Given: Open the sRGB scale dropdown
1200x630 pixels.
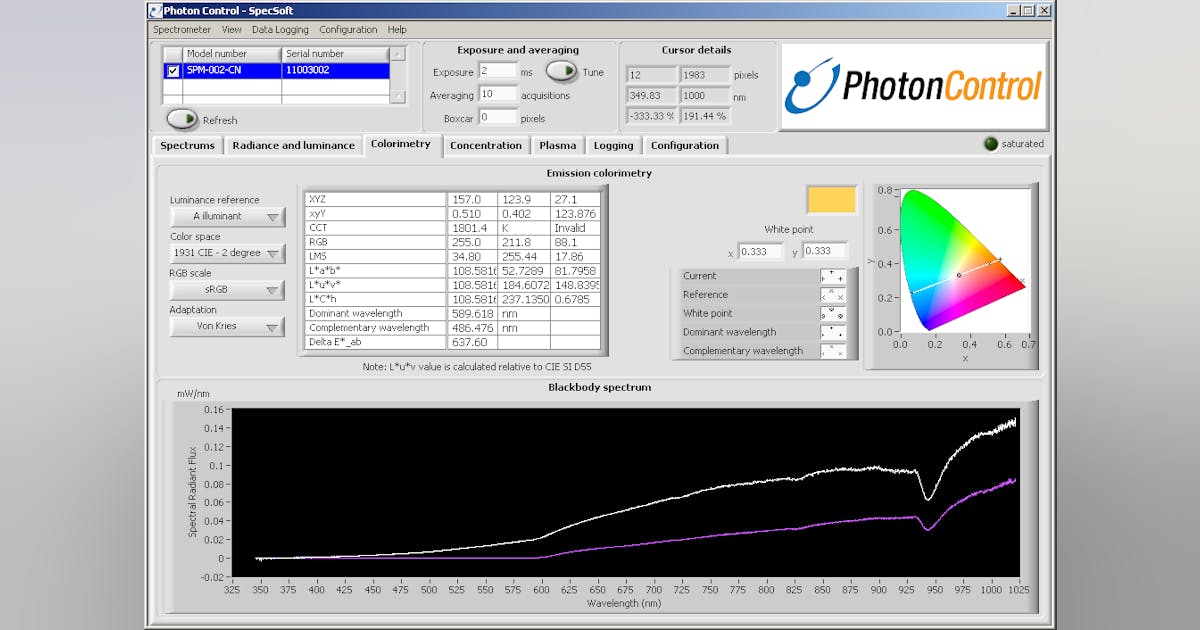Looking at the screenshot, I should point(226,290).
